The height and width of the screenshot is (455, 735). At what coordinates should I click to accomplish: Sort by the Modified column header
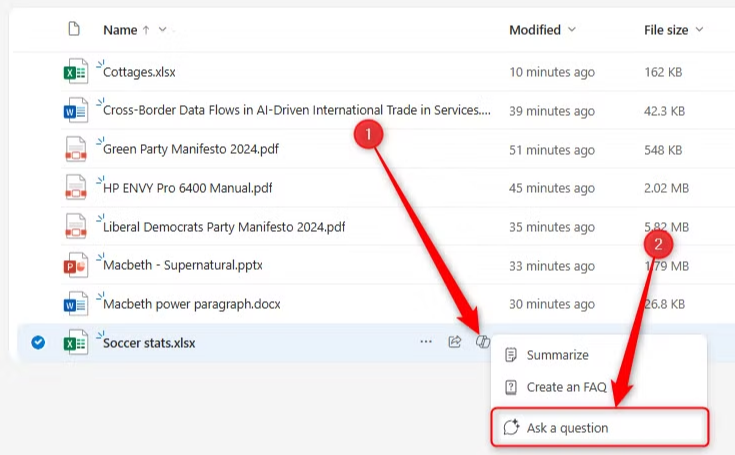click(535, 30)
